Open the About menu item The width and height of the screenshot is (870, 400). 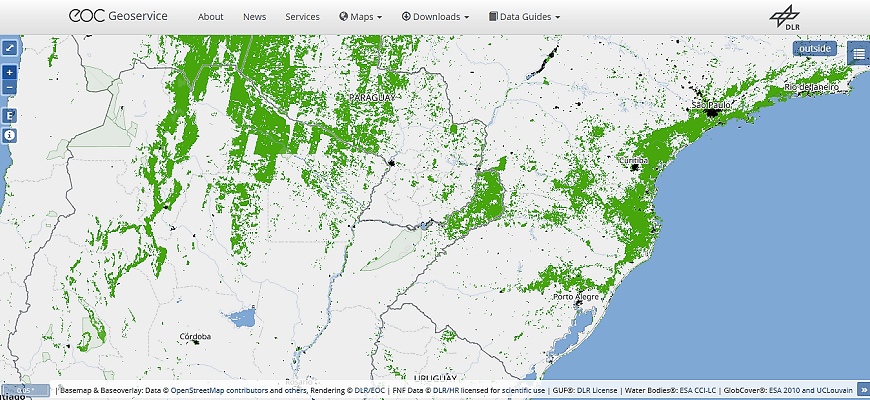(x=210, y=17)
